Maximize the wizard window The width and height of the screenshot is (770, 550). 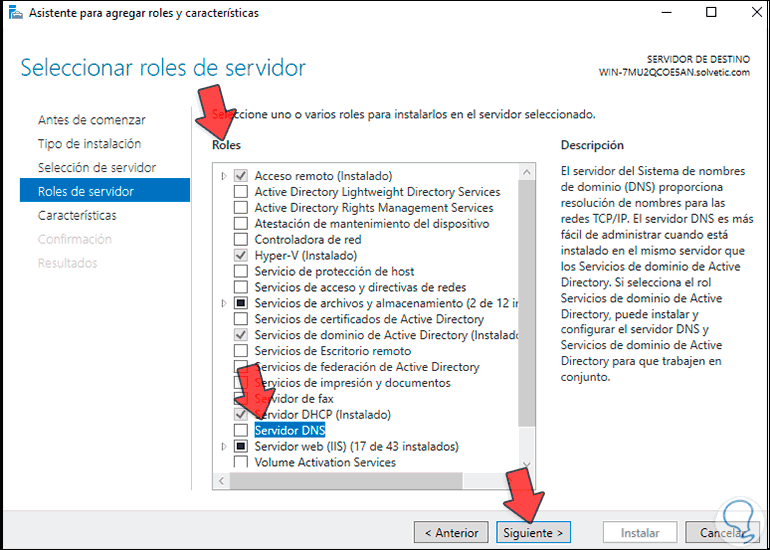711,13
